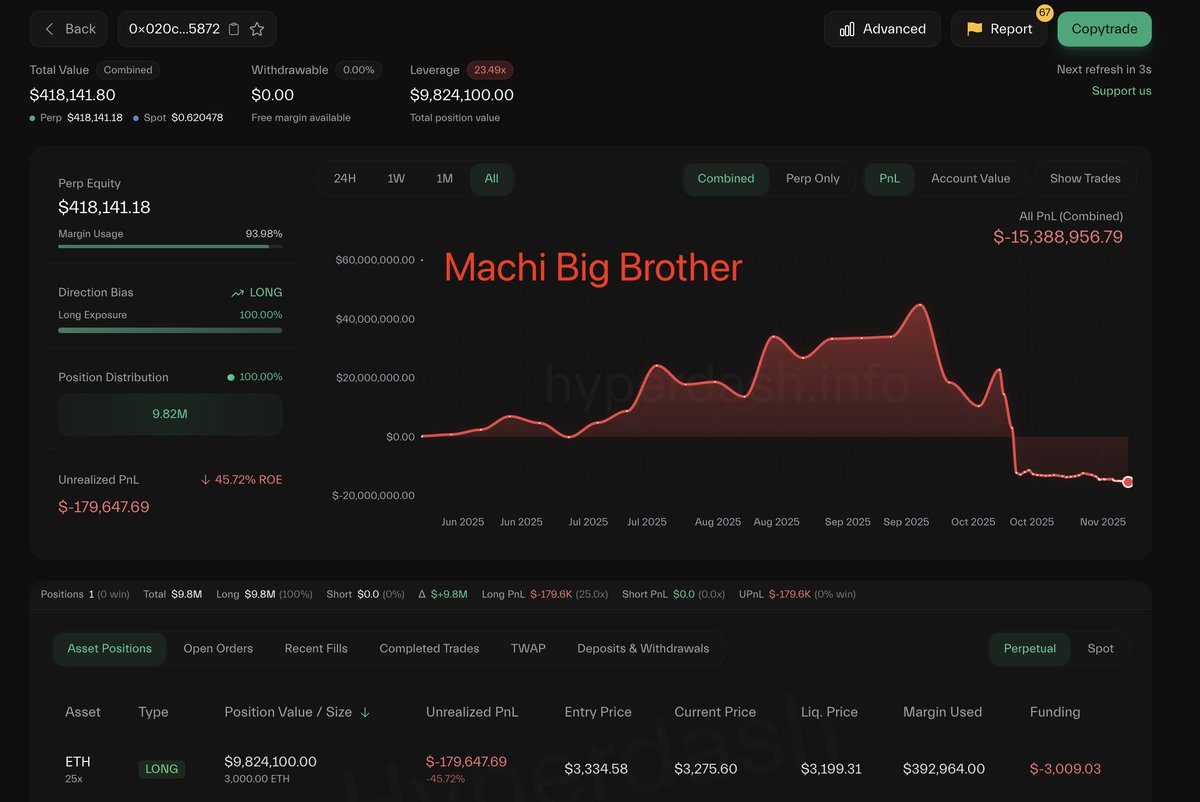Click the Type column header
1200x802 pixels.
(x=153, y=712)
